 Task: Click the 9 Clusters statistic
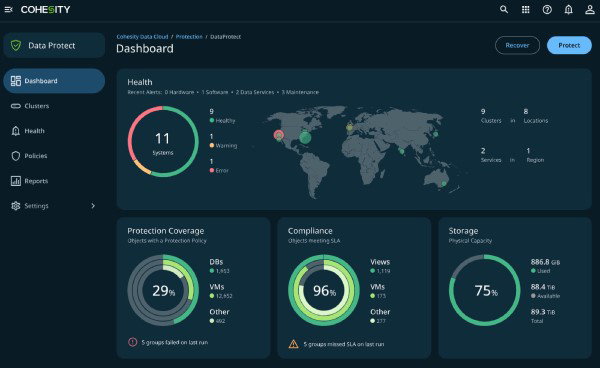coord(491,116)
